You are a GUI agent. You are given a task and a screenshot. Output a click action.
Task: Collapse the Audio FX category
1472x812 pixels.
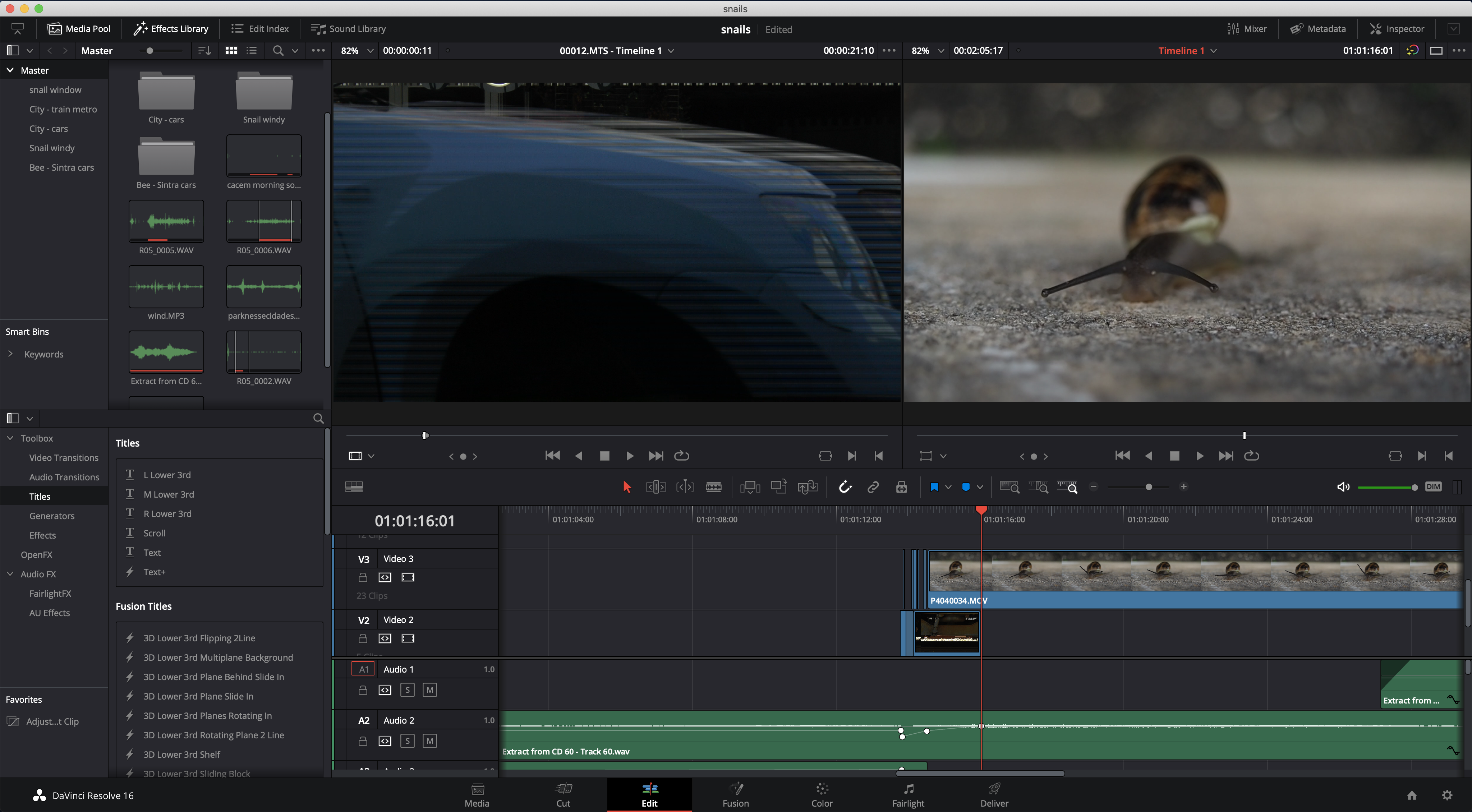10,574
